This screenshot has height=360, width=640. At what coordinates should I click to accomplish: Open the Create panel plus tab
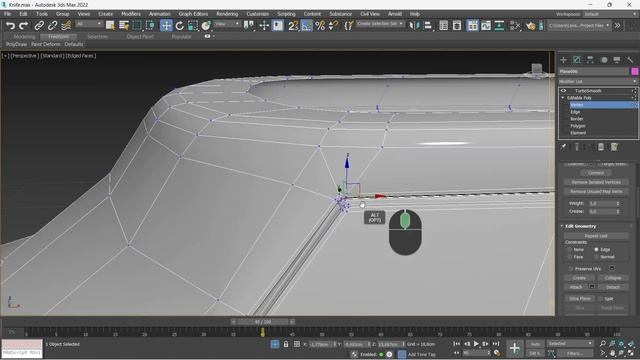click(x=564, y=60)
